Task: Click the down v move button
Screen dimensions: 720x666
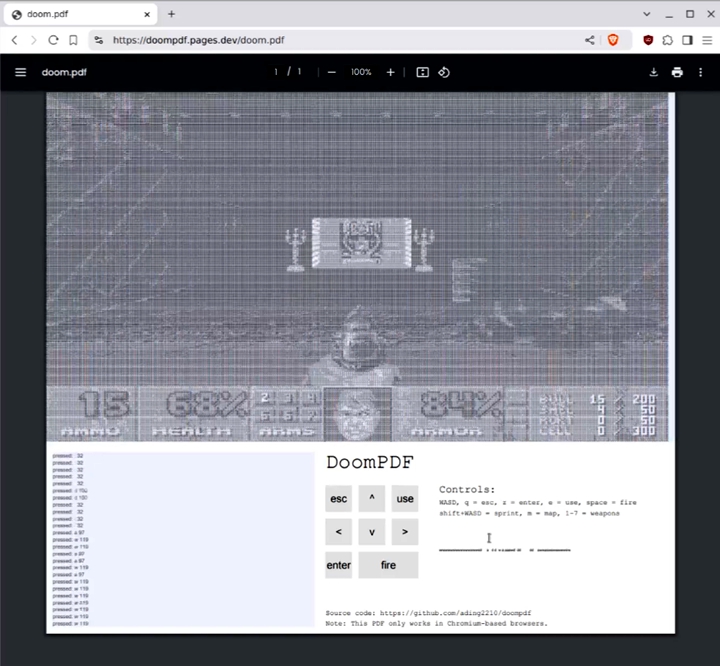Action: tap(371, 531)
